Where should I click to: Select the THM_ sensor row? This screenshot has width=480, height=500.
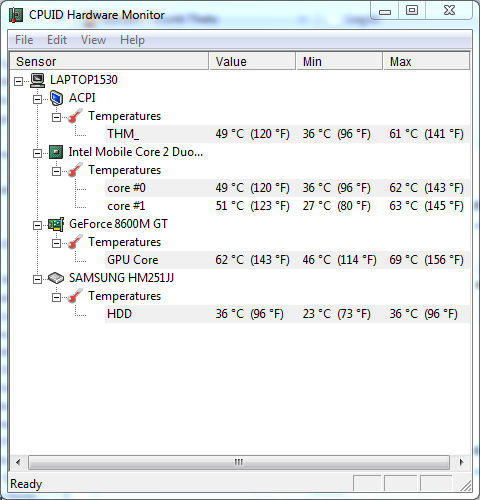tap(287, 134)
